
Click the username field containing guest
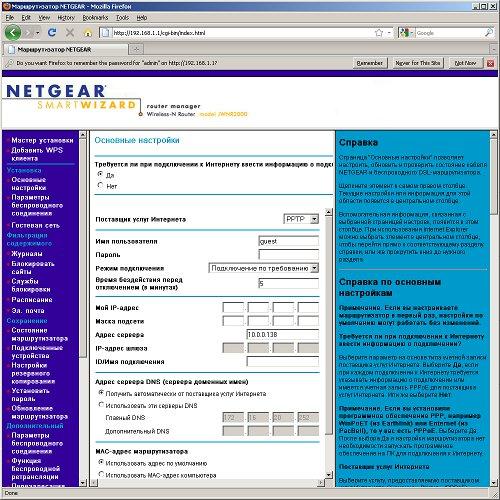point(288,241)
